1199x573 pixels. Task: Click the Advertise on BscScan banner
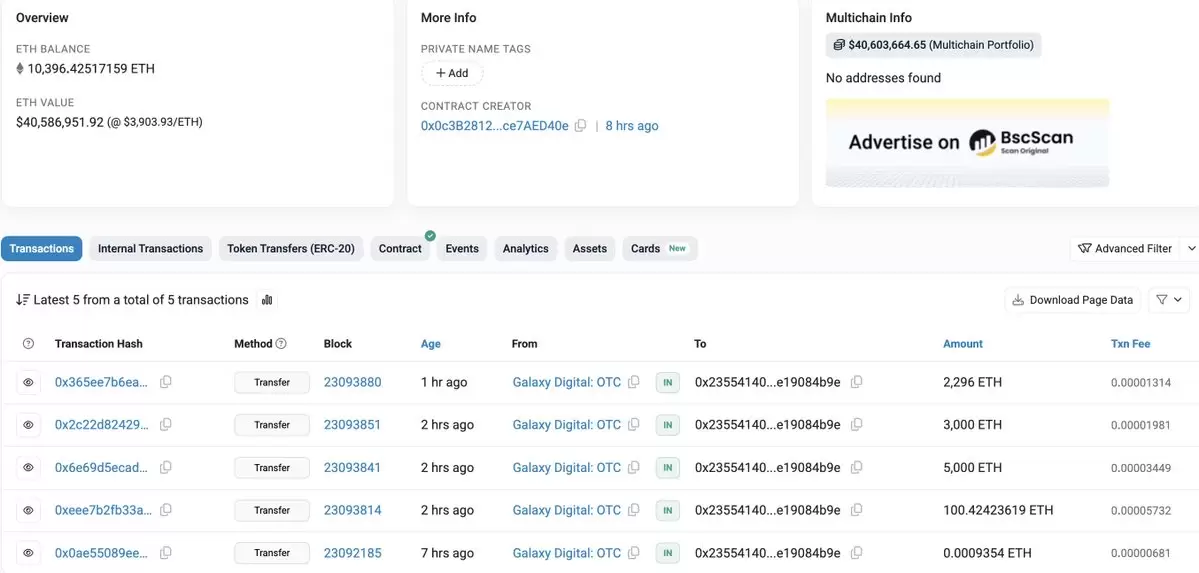pos(967,142)
